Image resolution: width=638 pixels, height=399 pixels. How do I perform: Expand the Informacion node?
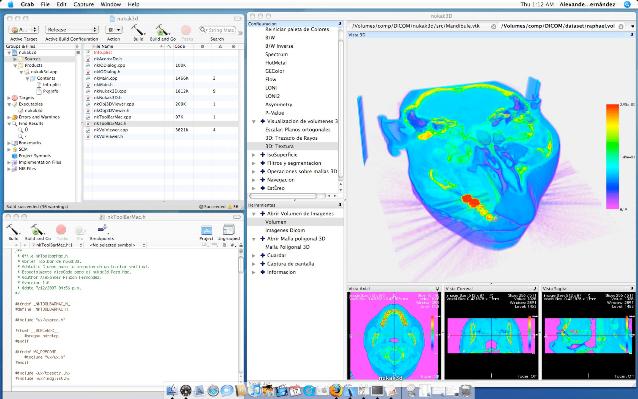pos(253,272)
